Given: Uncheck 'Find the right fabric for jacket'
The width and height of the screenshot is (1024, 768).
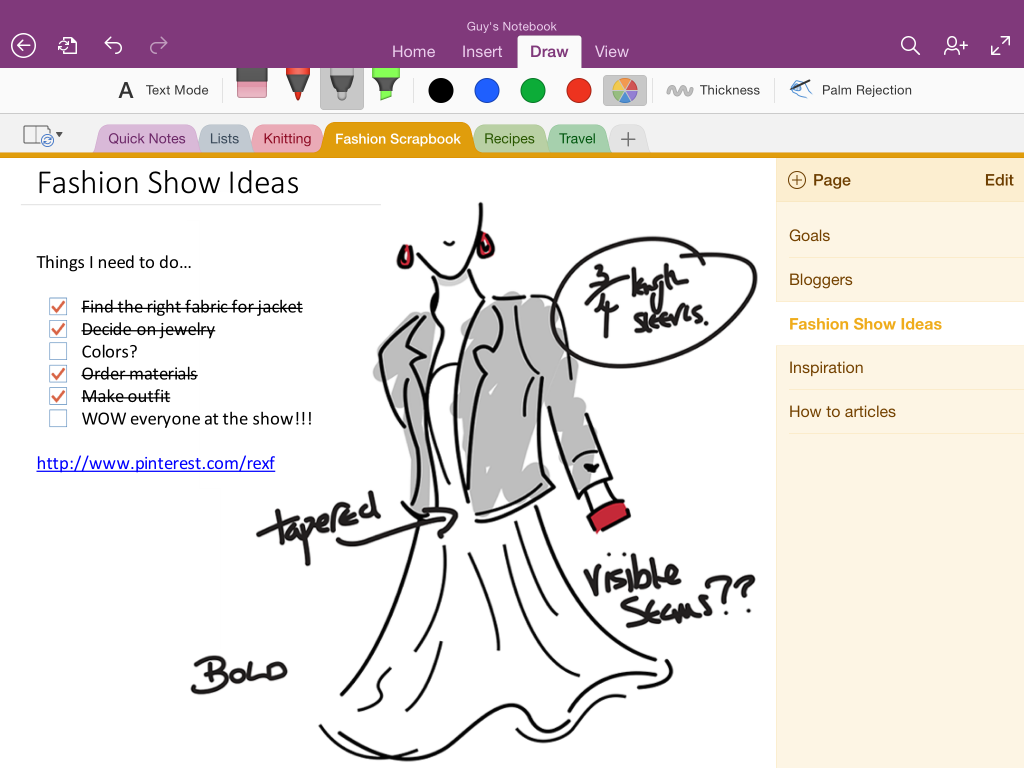Looking at the screenshot, I should (58, 306).
